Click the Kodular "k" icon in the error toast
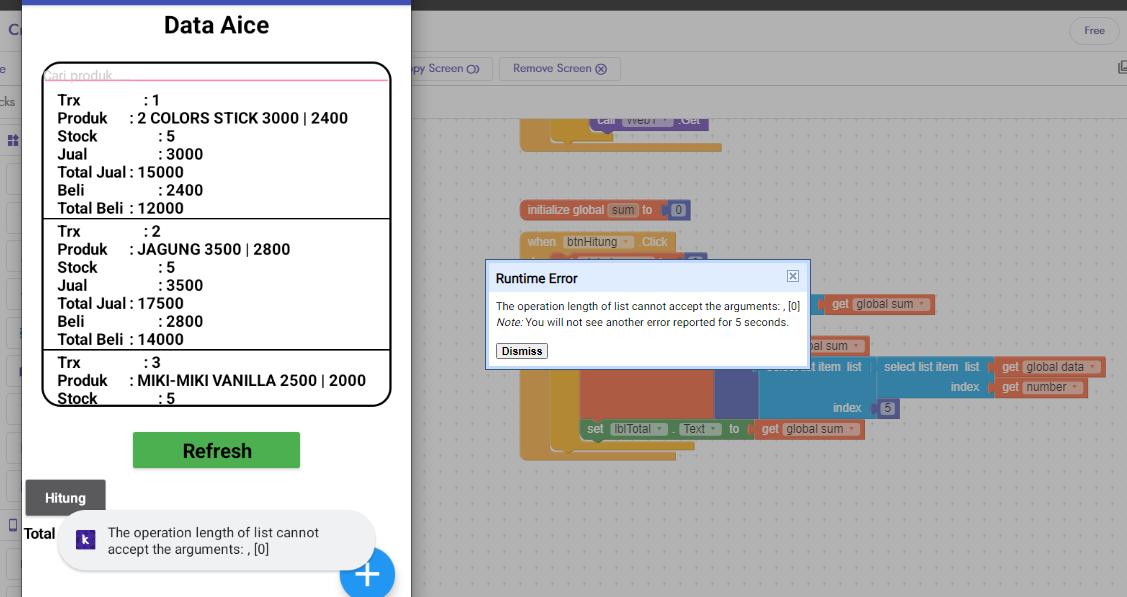 [x=86, y=540]
